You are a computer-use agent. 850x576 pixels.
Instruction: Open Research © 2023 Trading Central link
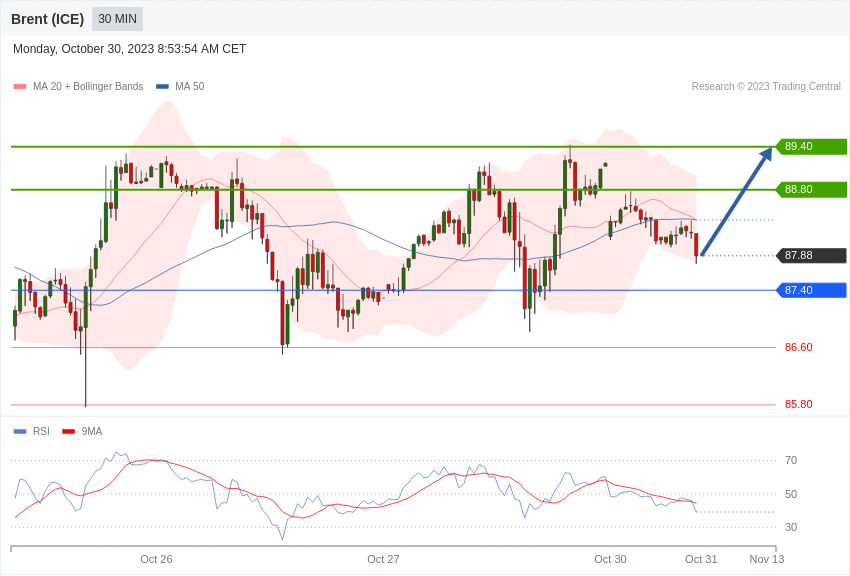pyautogui.click(x=766, y=87)
